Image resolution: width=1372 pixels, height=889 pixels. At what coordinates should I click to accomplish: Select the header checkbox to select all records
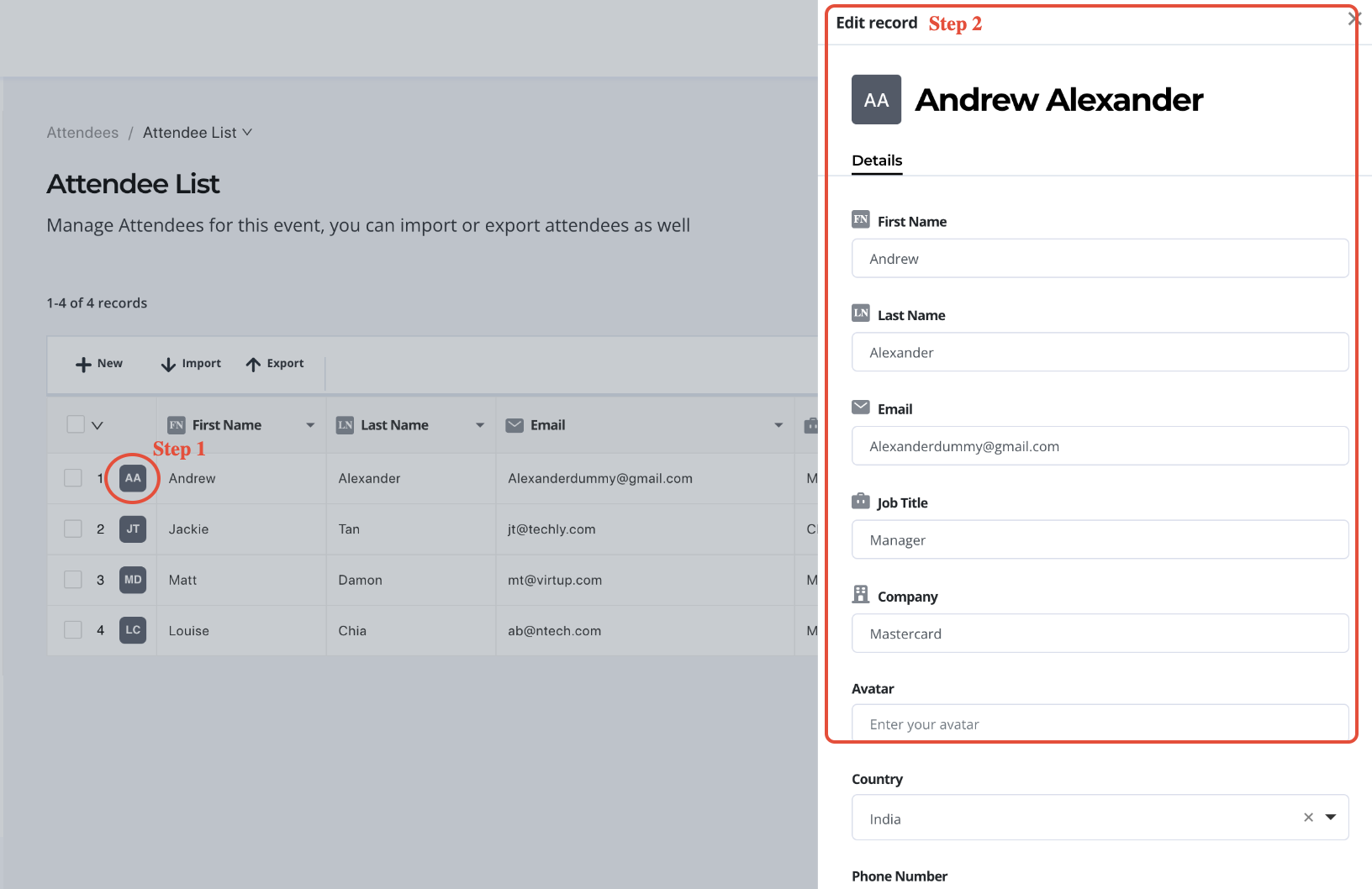75,424
